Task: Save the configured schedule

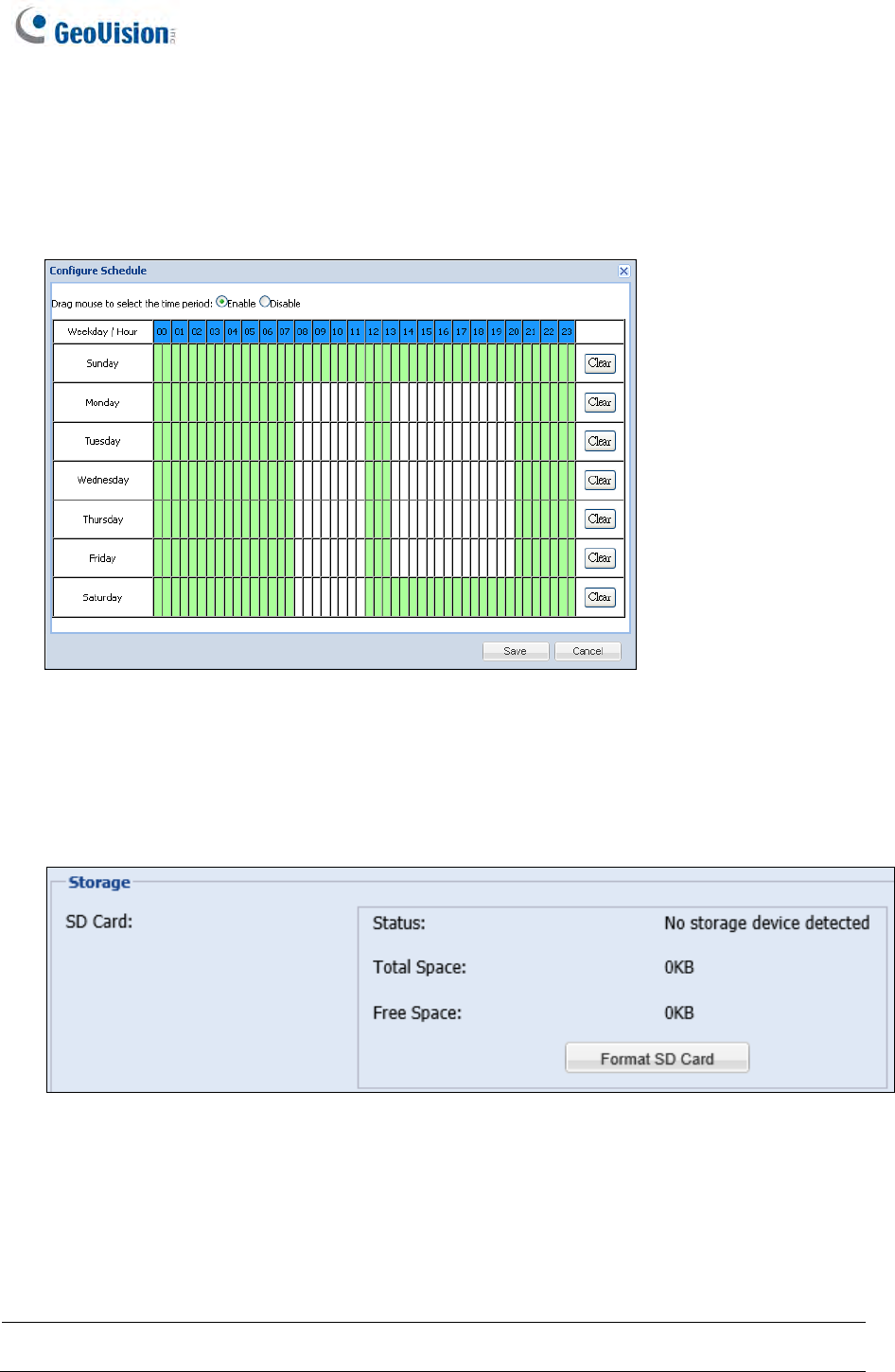Action: (516, 651)
